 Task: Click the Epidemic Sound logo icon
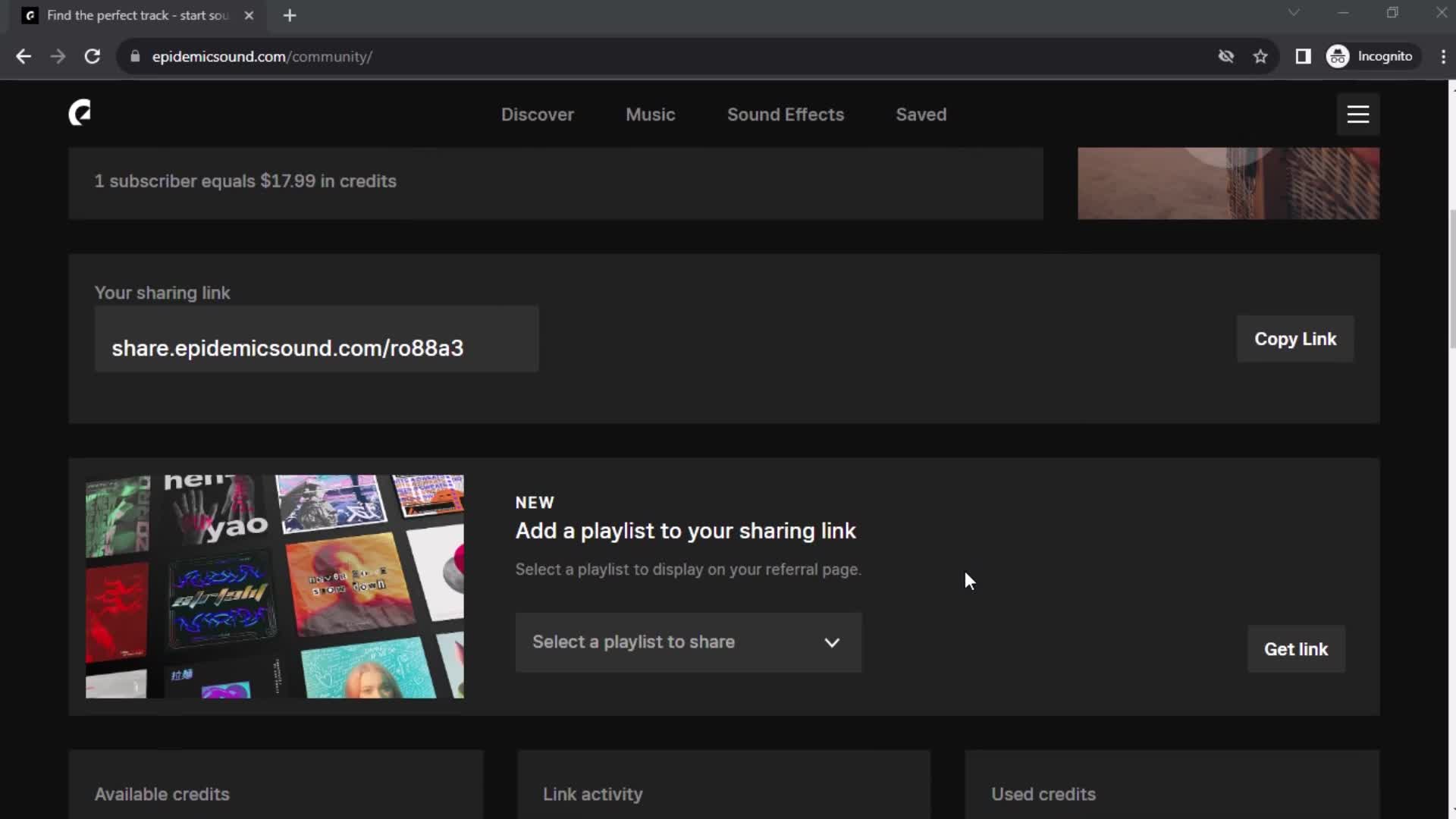80,113
